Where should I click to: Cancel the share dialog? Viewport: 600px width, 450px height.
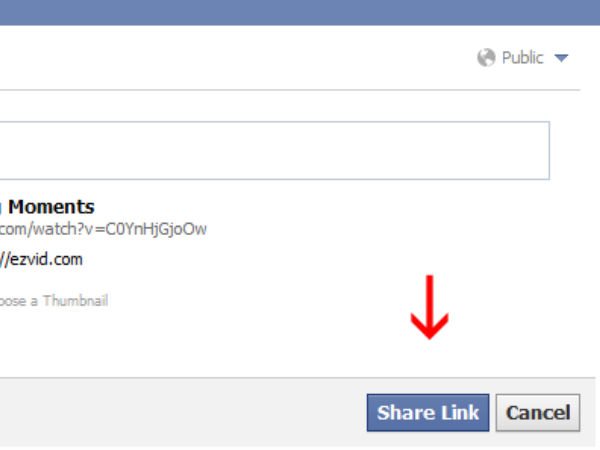[538, 413]
